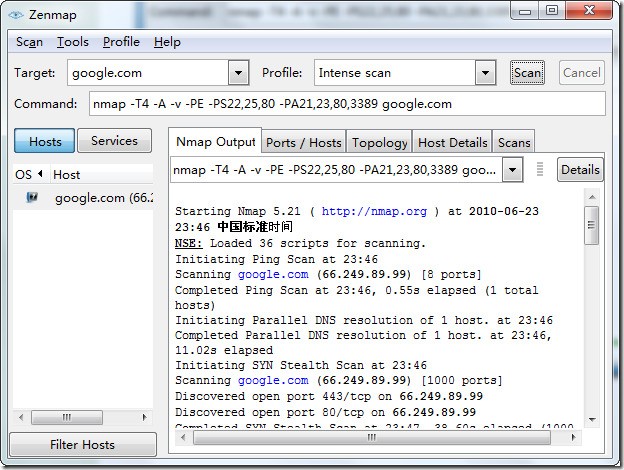Open the Help menu
Image resolution: width=624 pixels, height=470 pixels.
click(167, 42)
